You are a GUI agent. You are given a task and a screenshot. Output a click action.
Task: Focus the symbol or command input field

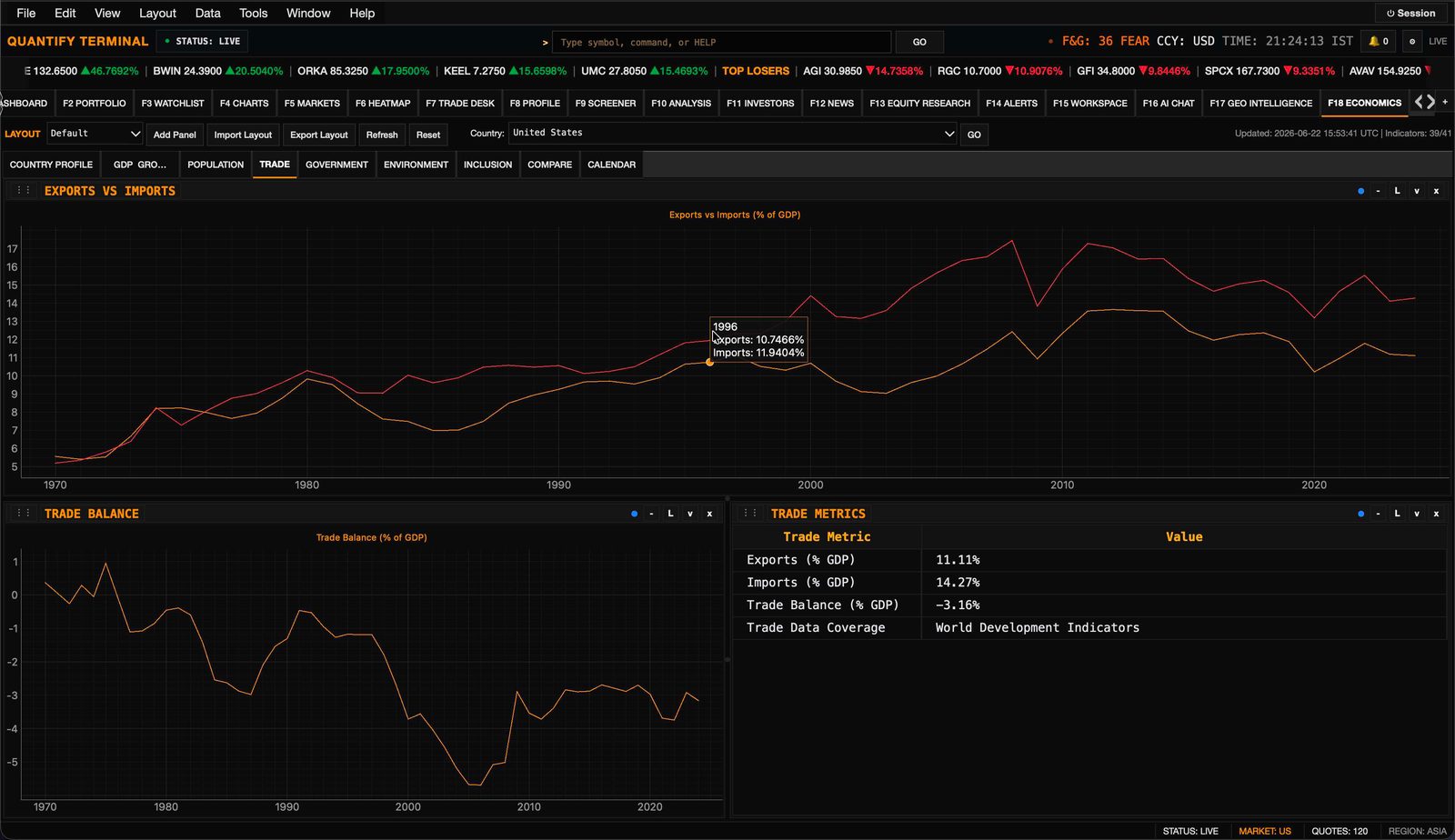722,42
